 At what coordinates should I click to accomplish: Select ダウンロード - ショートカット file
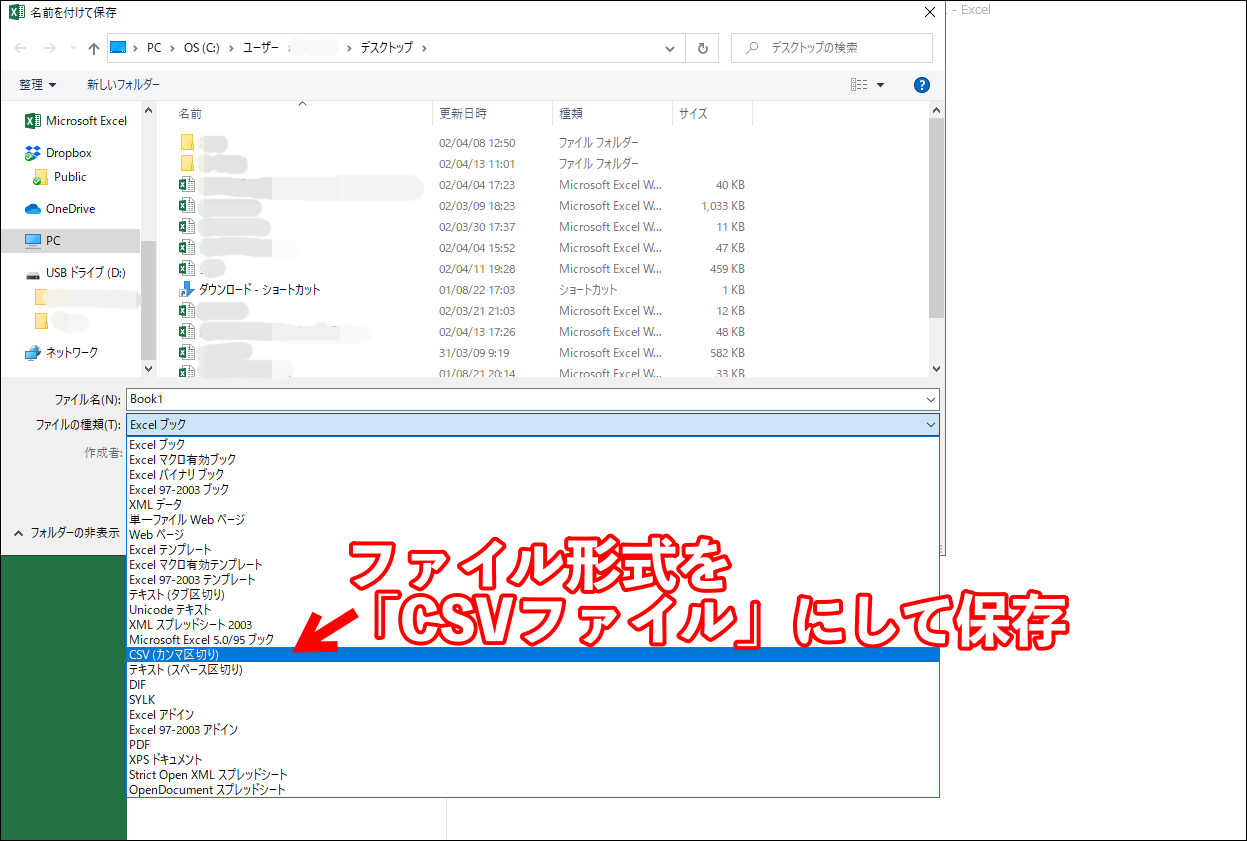pos(250,290)
